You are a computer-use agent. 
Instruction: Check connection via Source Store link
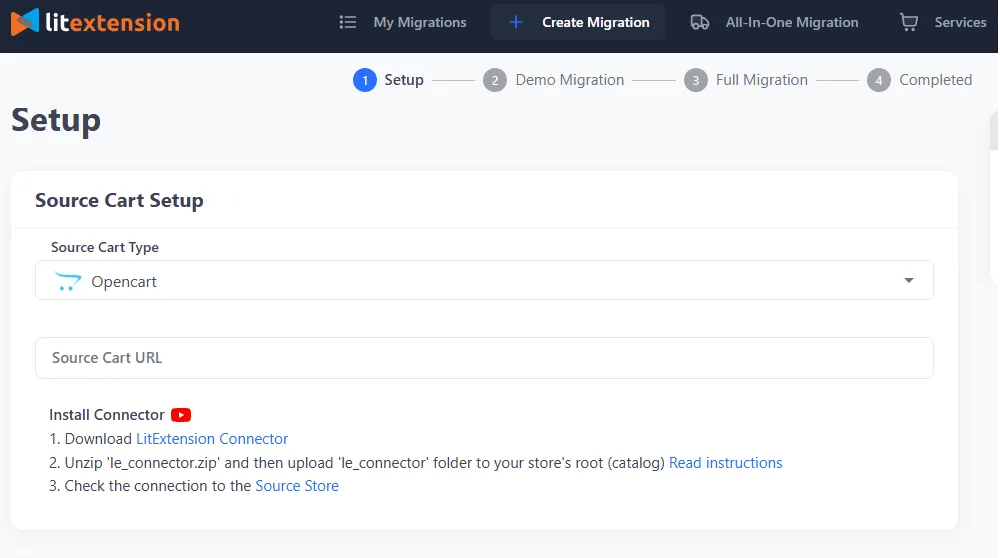[x=297, y=486]
